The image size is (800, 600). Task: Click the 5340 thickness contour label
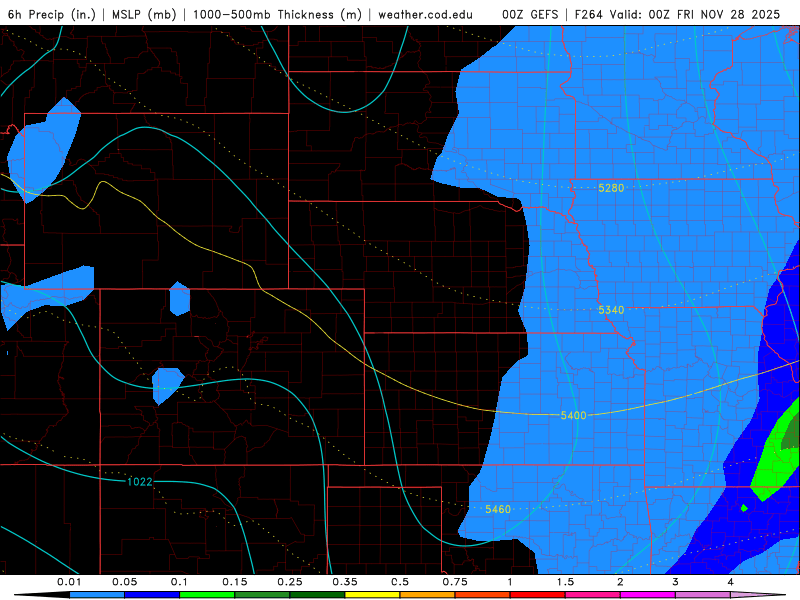pos(611,310)
